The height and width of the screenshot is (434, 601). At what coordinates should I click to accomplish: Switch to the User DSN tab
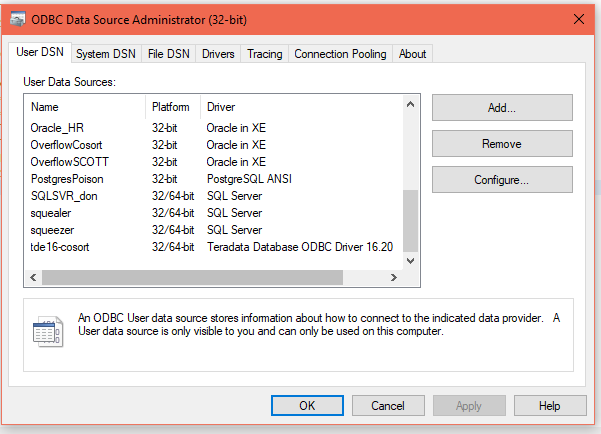pos(40,52)
